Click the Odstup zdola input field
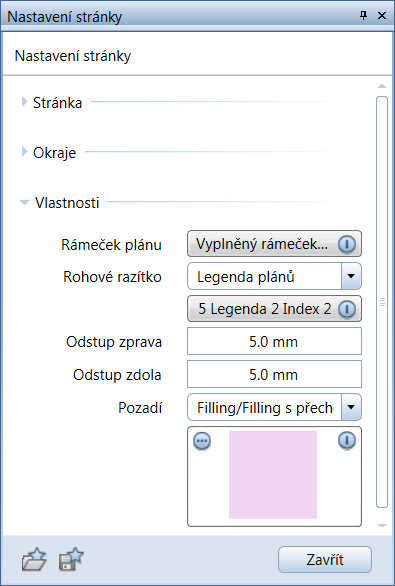This screenshot has width=395, height=586. 274,374
